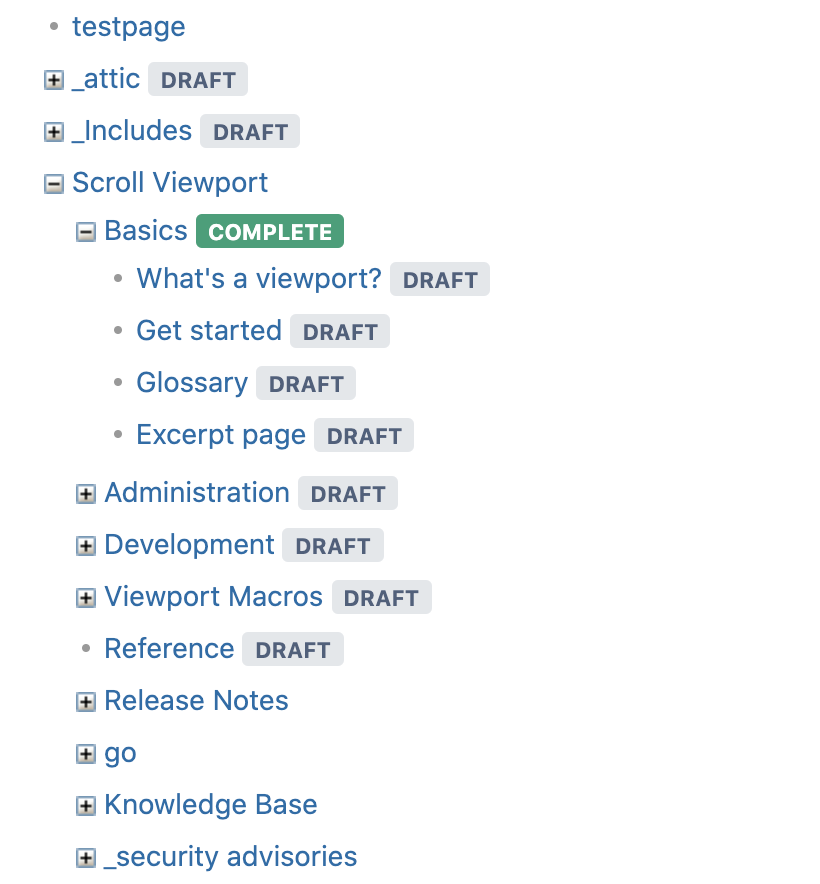820x884 pixels.
Task: Open the Scroll Viewport page
Action: click(170, 183)
